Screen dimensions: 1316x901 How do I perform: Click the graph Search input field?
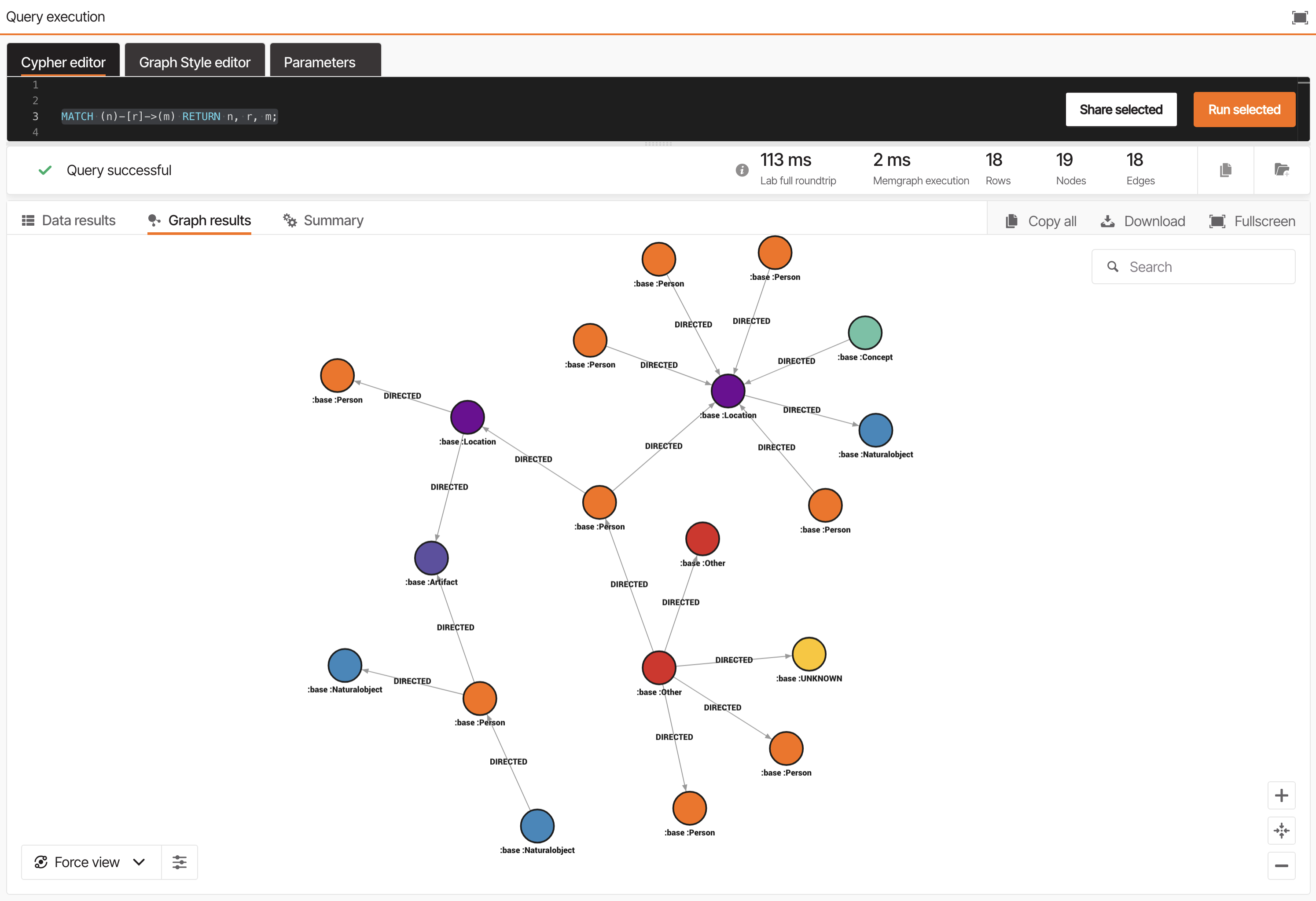point(1201,267)
